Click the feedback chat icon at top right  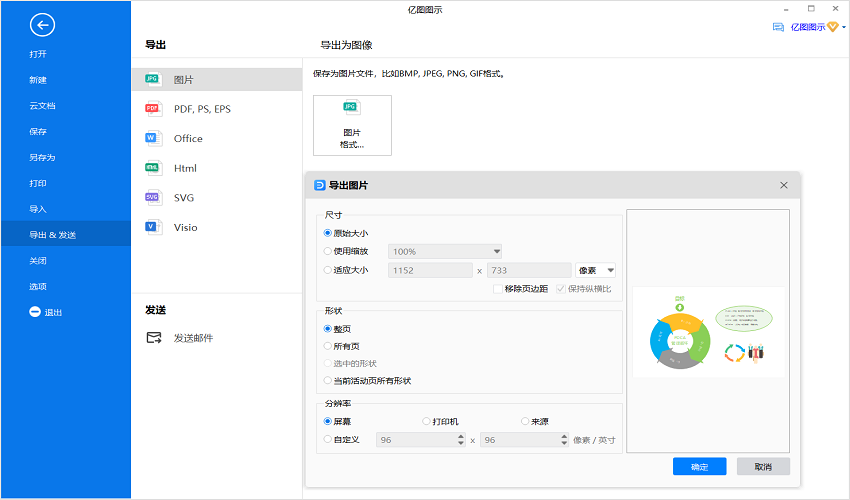(778, 27)
